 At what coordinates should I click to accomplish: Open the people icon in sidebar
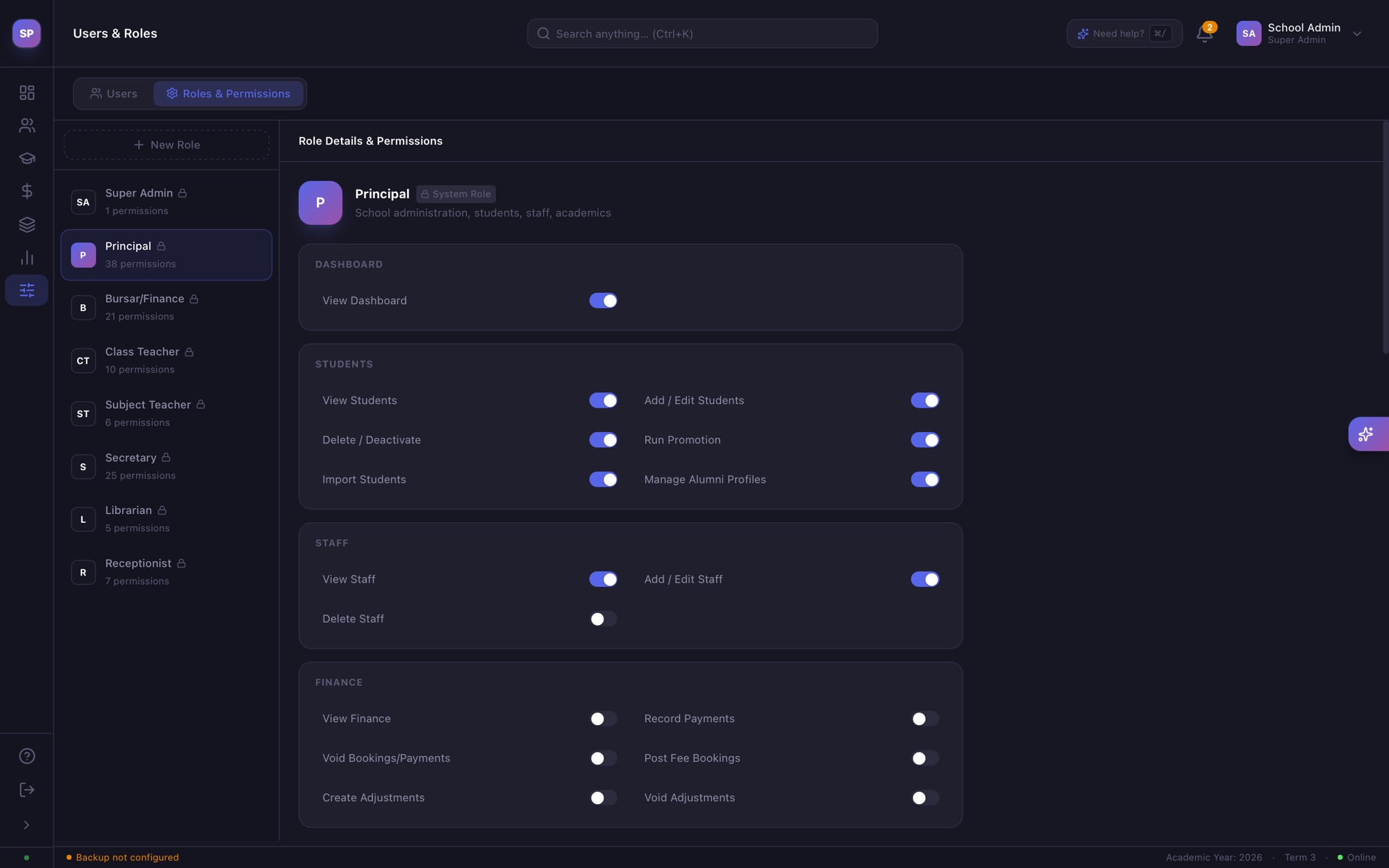point(27,126)
